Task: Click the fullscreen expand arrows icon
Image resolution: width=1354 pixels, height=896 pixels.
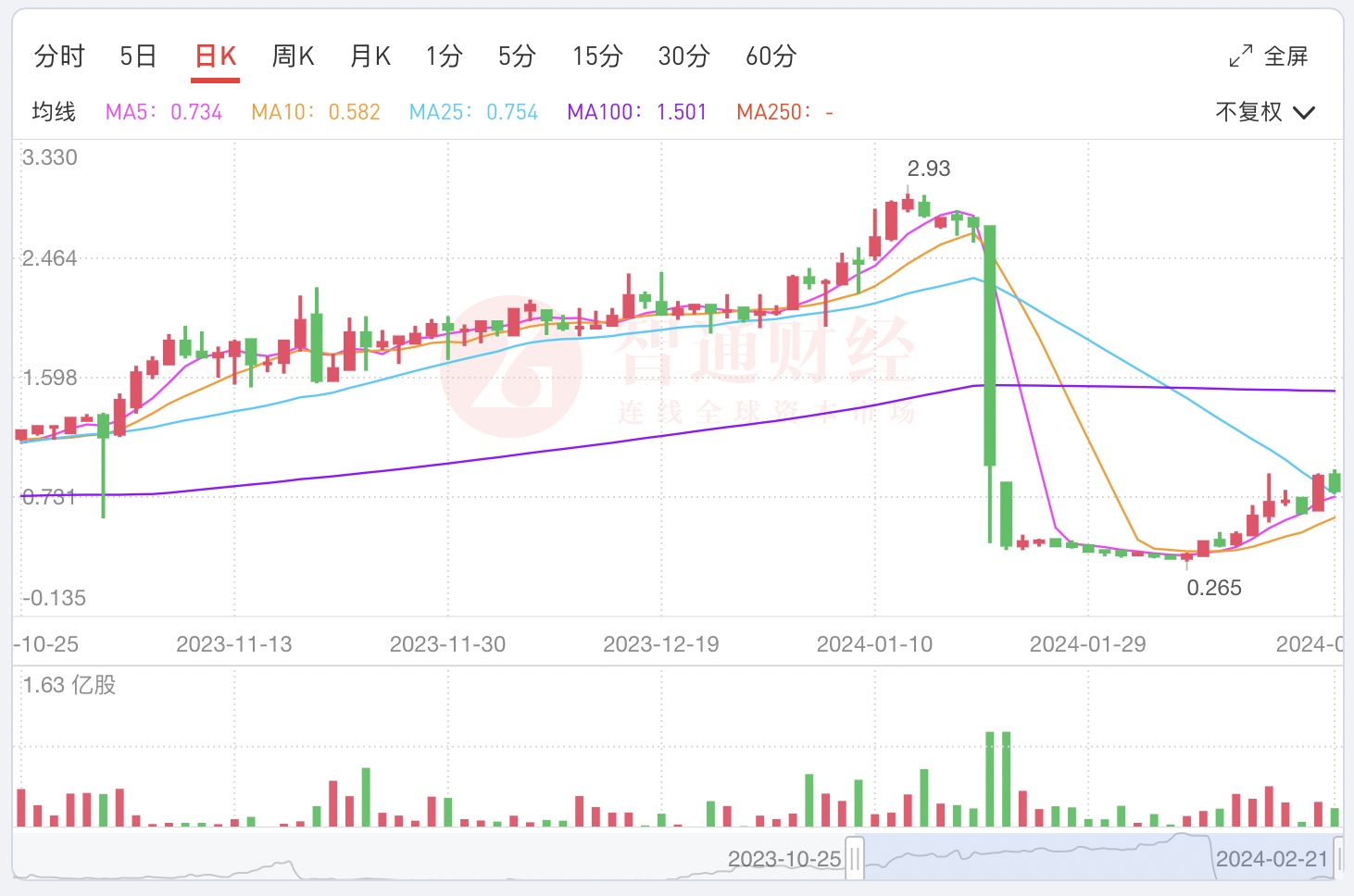Action: click(x=1241, y=56)
